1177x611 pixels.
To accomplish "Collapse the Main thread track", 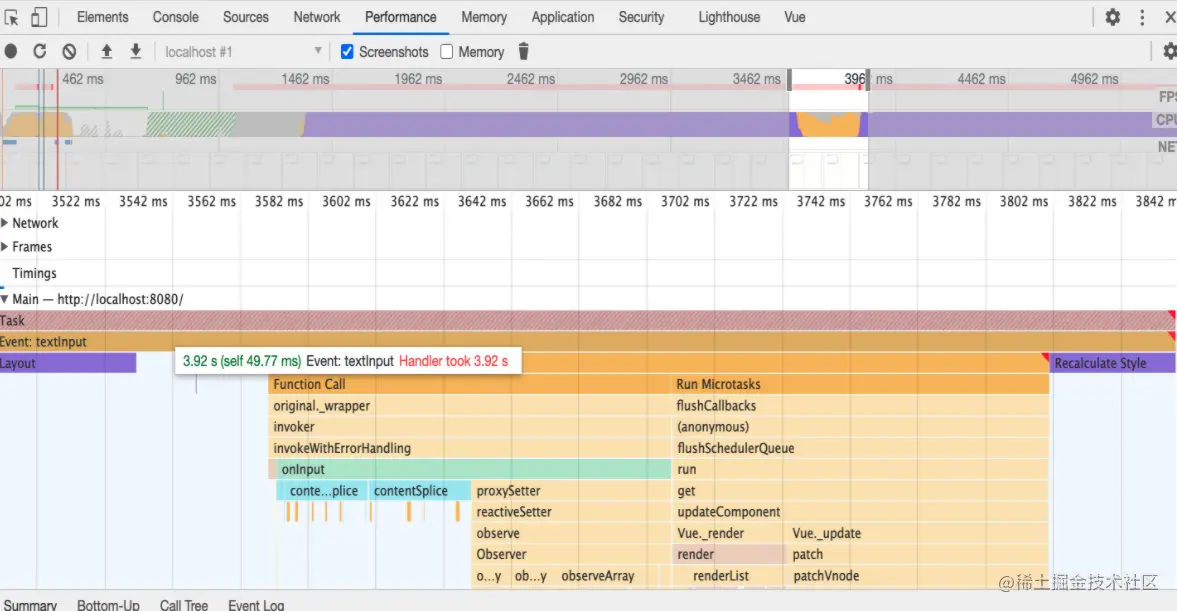I will [x=5, y=299].
